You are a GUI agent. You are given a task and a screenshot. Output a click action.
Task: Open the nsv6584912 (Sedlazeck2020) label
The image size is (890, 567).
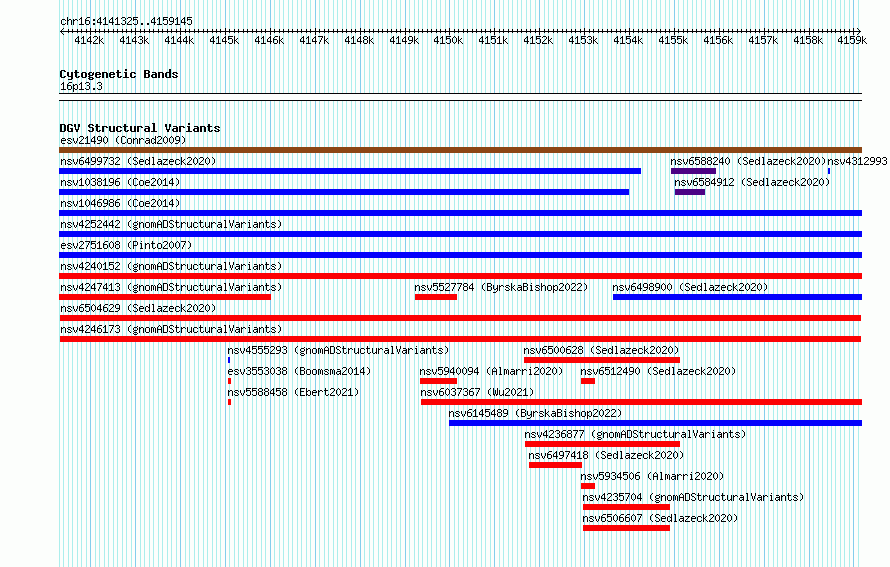tap(752, 182)
